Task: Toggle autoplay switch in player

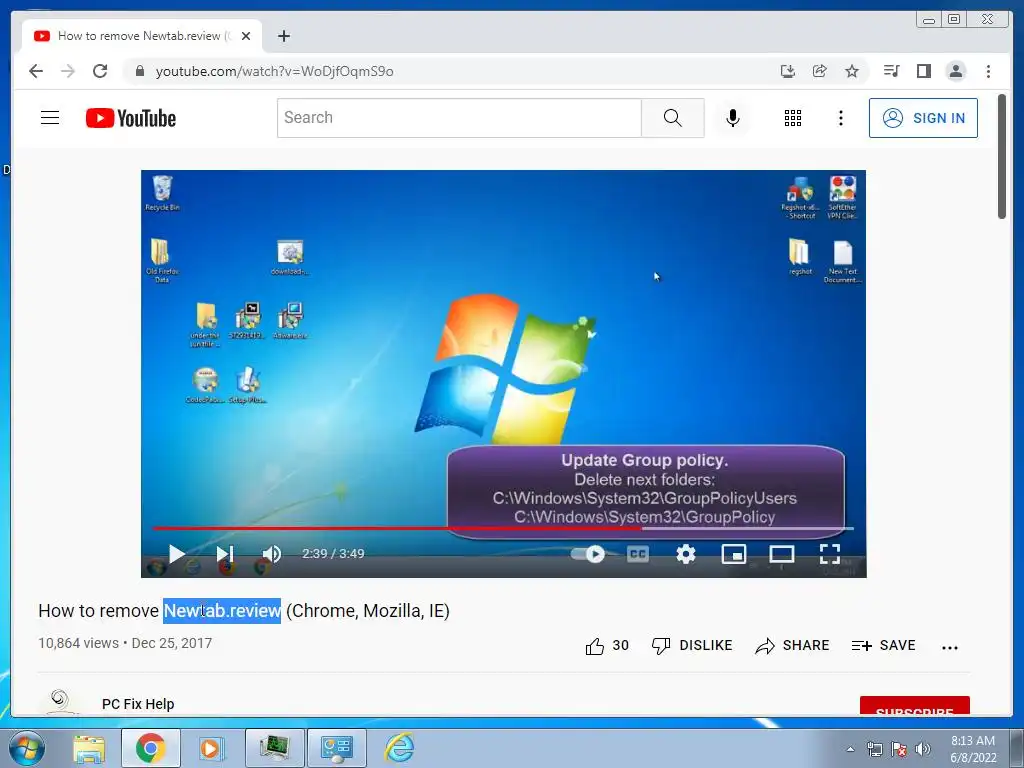Action: [588, 554]
